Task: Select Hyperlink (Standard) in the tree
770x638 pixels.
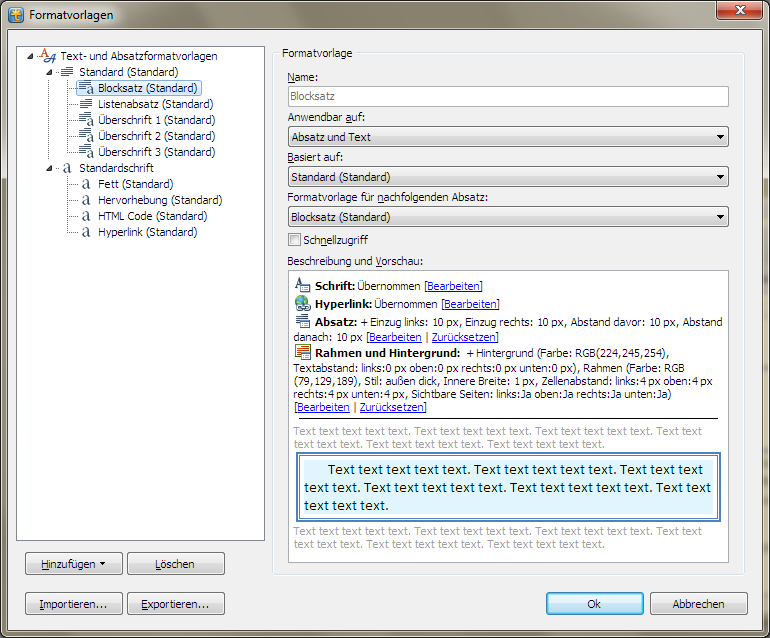Action: [147, 232]
